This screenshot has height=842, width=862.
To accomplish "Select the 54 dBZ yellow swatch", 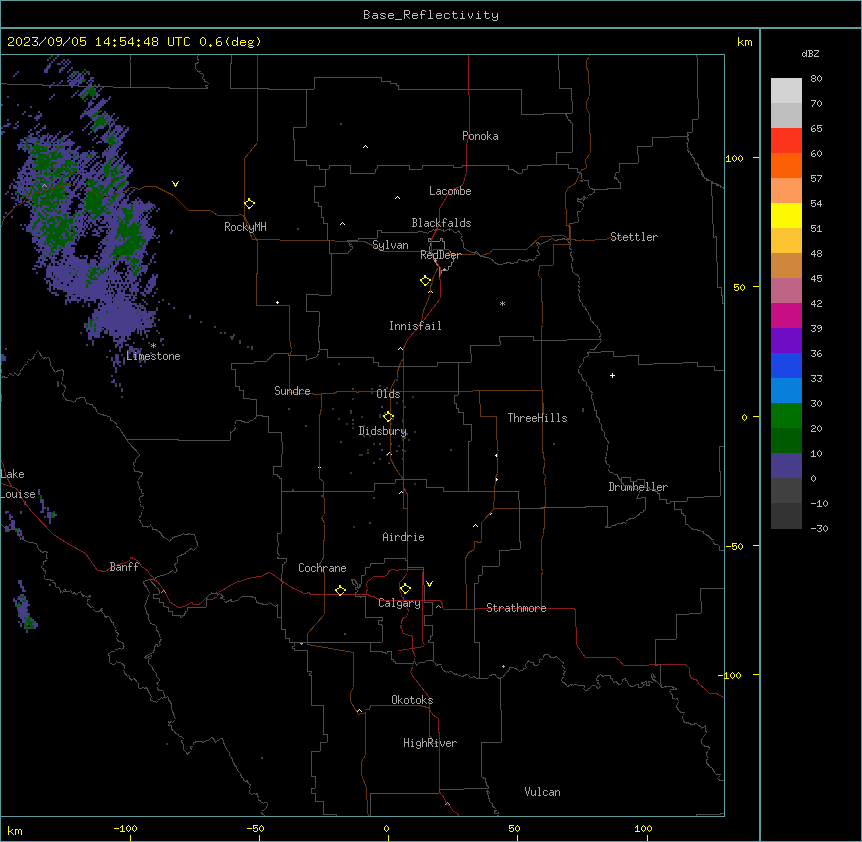I will (x=786, y=215).
